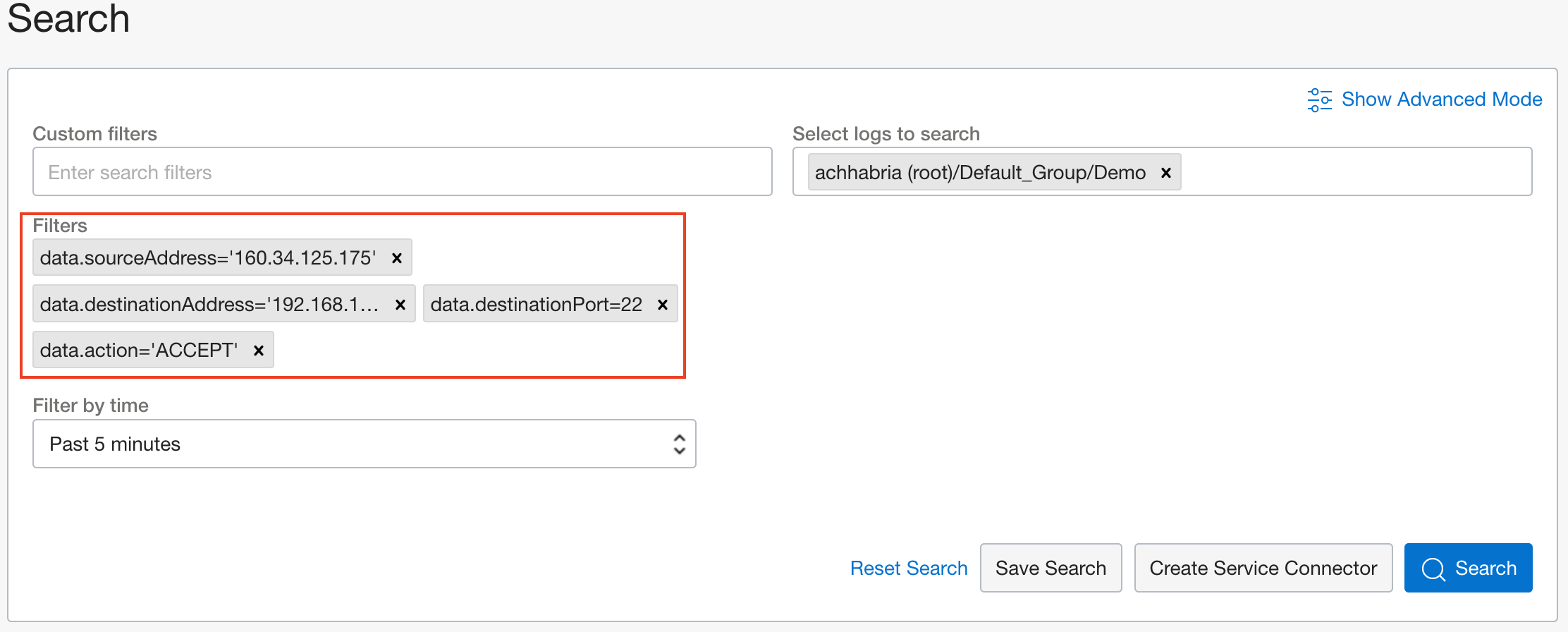Select the achhabria (root)/Default_Group/Demo tag text
Viewport: 1568px width, 632px height.
pos(980,173)
